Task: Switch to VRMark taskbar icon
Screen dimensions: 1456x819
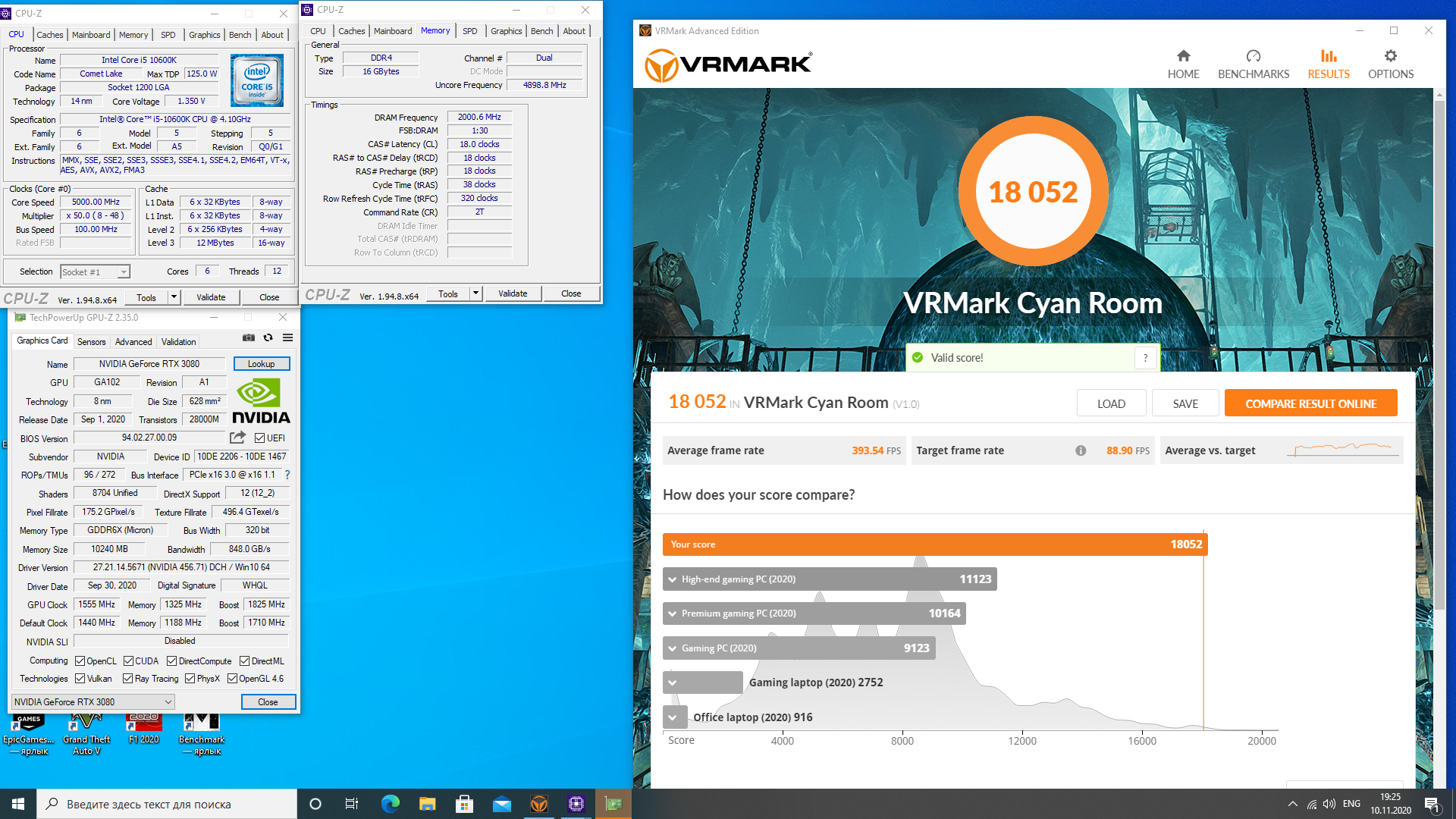Action: click(539, 804)
